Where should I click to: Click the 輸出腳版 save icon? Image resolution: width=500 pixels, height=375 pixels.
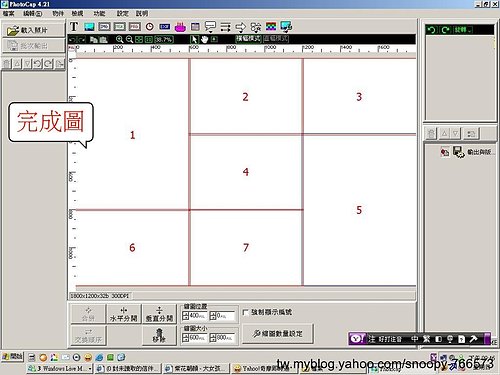458,152
